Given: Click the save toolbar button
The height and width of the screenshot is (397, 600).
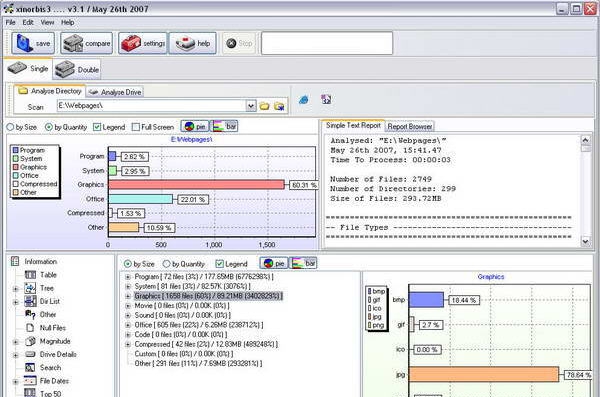Looking at the screenshot, I should click(33, 43).
